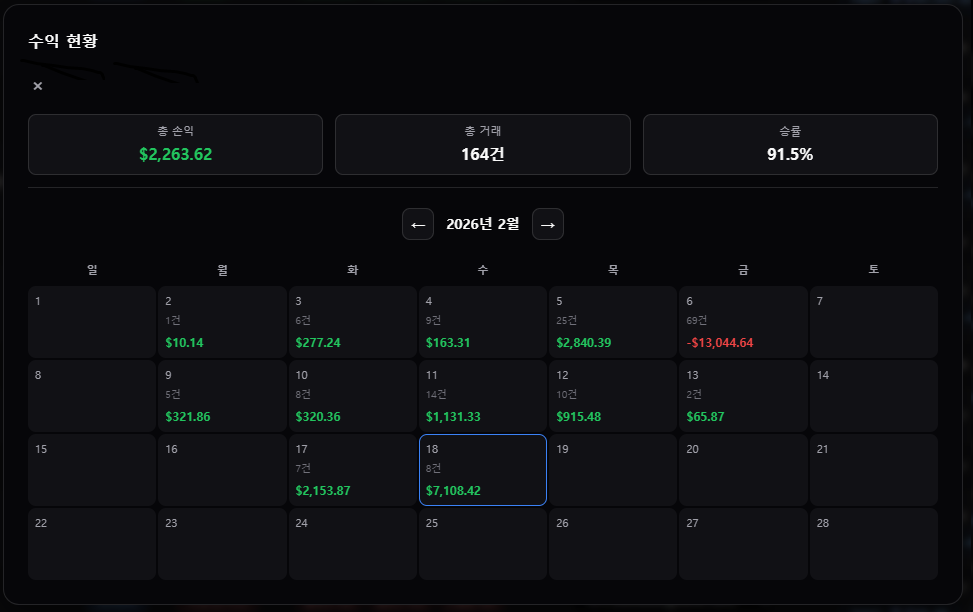
Task: Choose February 2 cell with $10.14
Action: 222,322
